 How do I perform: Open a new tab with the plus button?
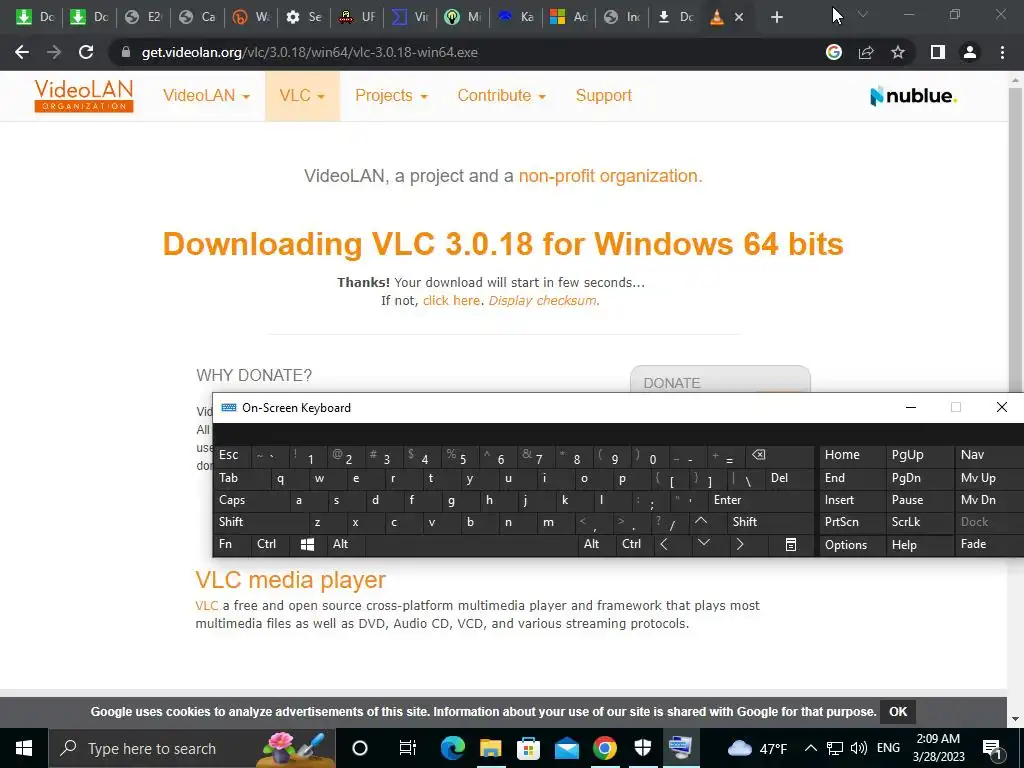pyautogui.click(x=776, y=18)
